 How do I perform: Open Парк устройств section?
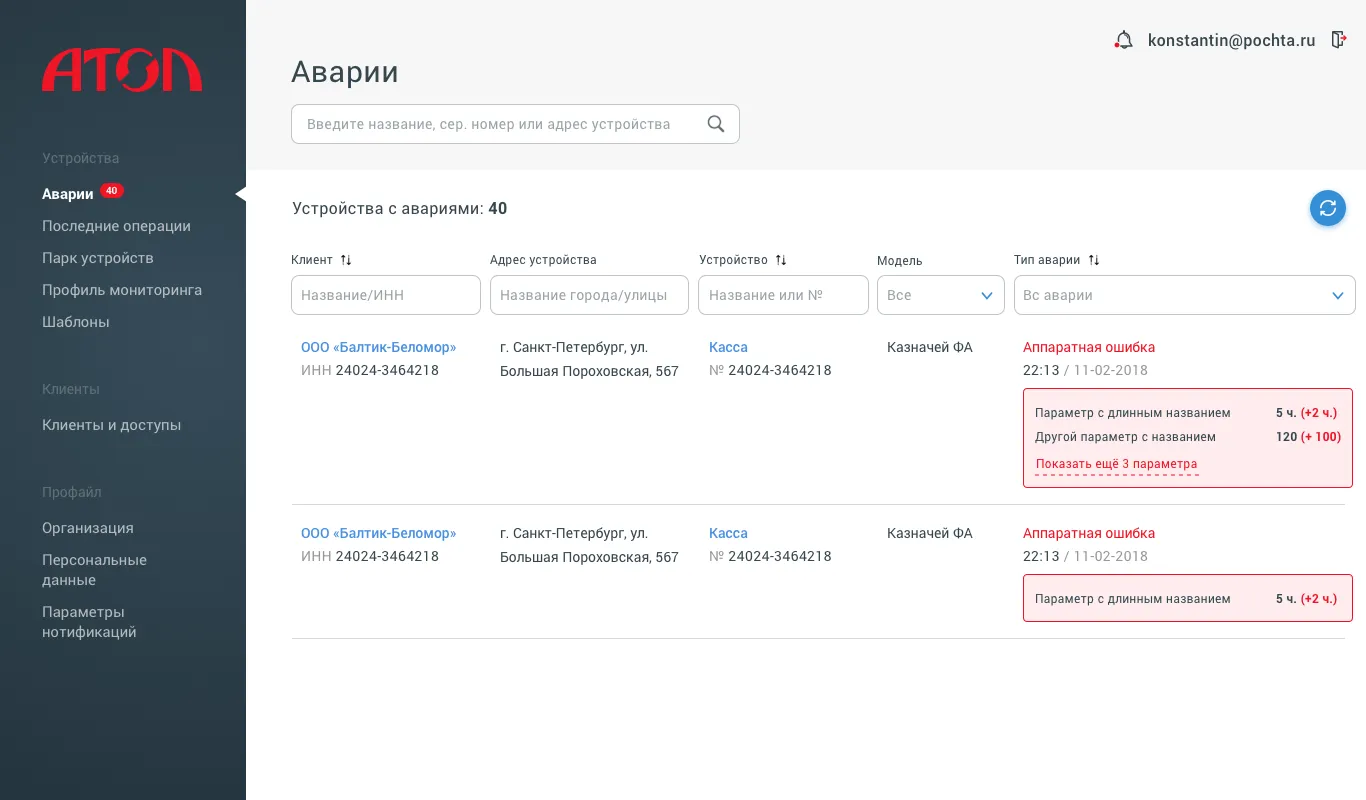98,258
